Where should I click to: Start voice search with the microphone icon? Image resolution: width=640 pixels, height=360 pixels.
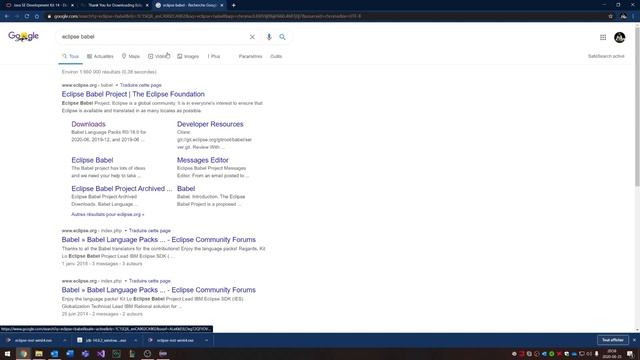click(x=269, y=37)
